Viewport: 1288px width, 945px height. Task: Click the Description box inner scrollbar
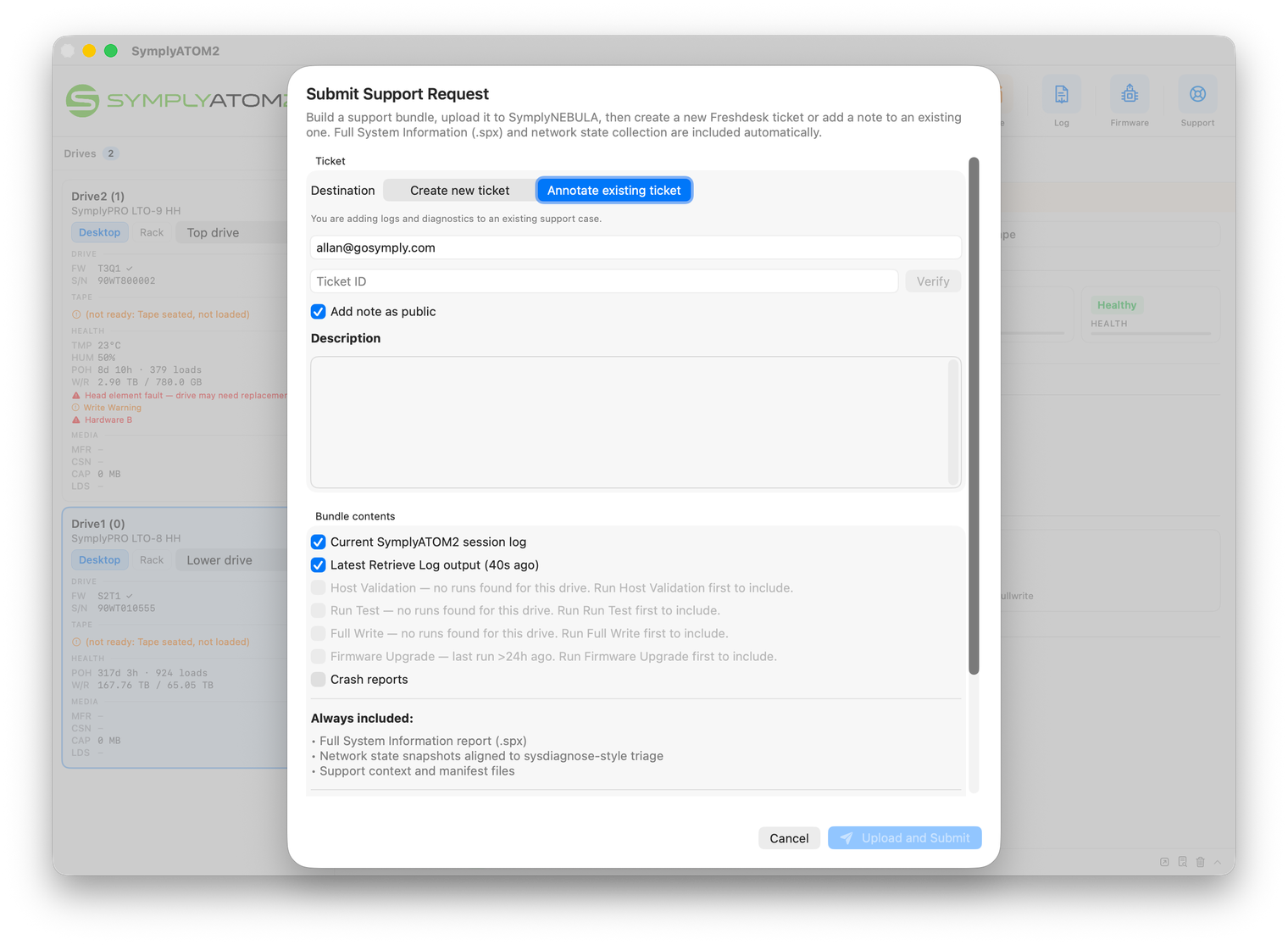pos(953,422)
